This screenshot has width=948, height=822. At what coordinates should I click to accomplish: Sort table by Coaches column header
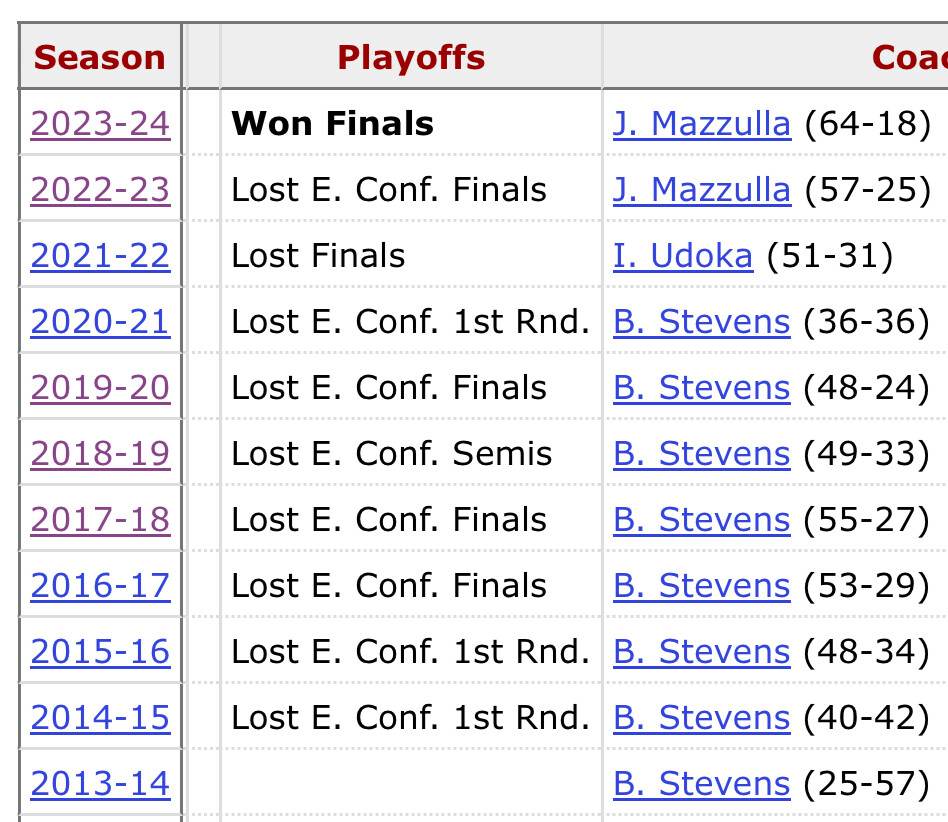908,58
